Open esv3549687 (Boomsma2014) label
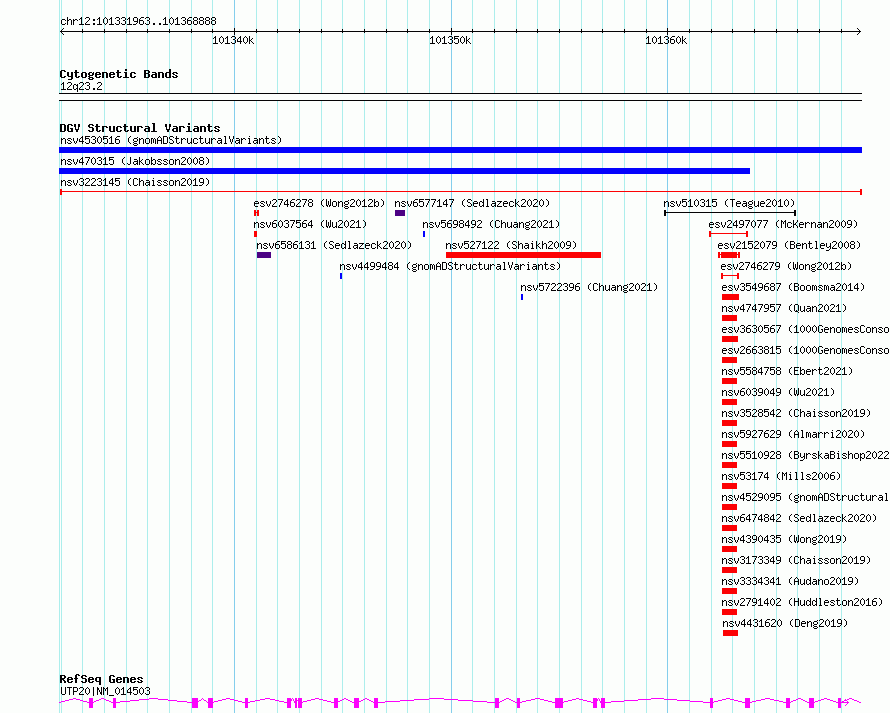 (793, 287)
